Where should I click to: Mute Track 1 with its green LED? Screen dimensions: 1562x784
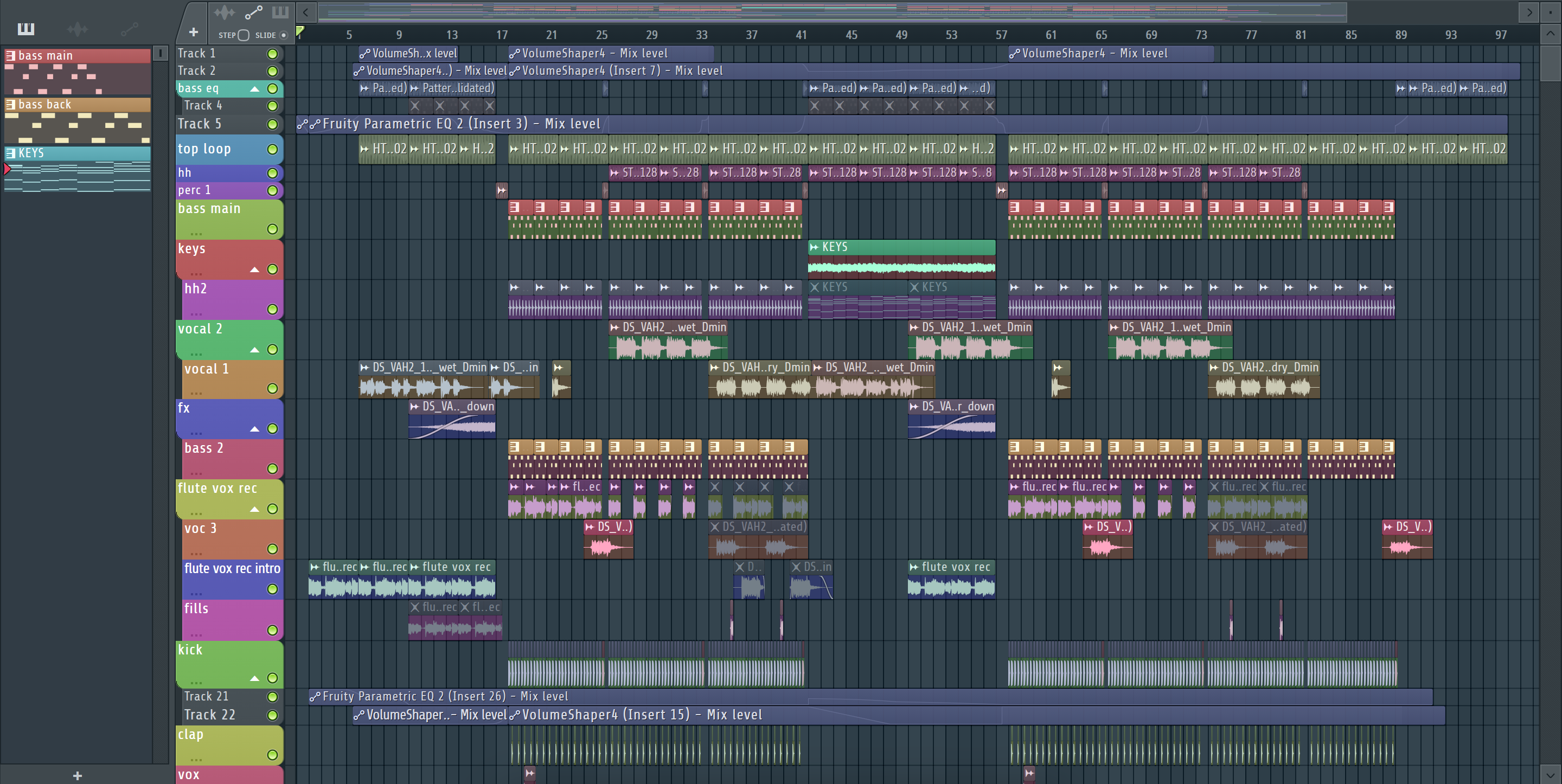[x=273, y=54]
